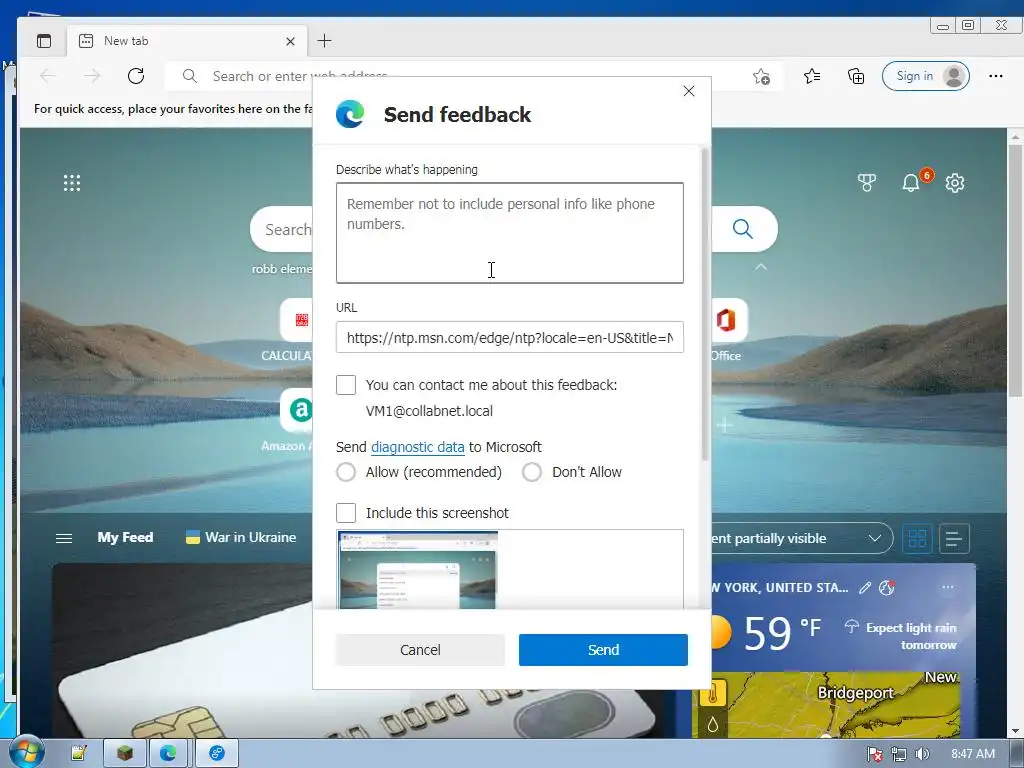
Task: Open the diagnostic data link
Action: [x=418, y=447]
